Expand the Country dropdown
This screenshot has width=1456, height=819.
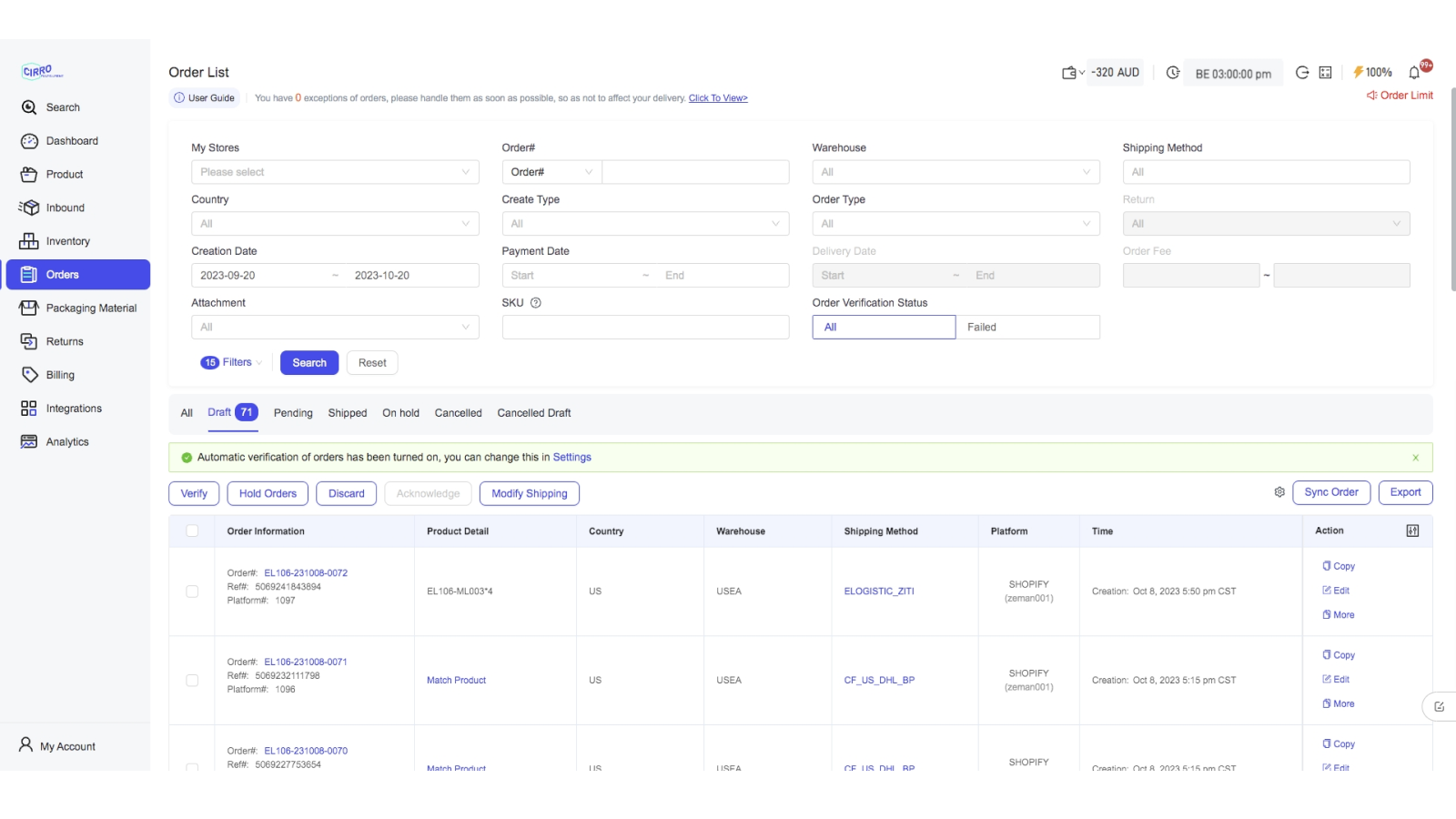click(335, 224)
